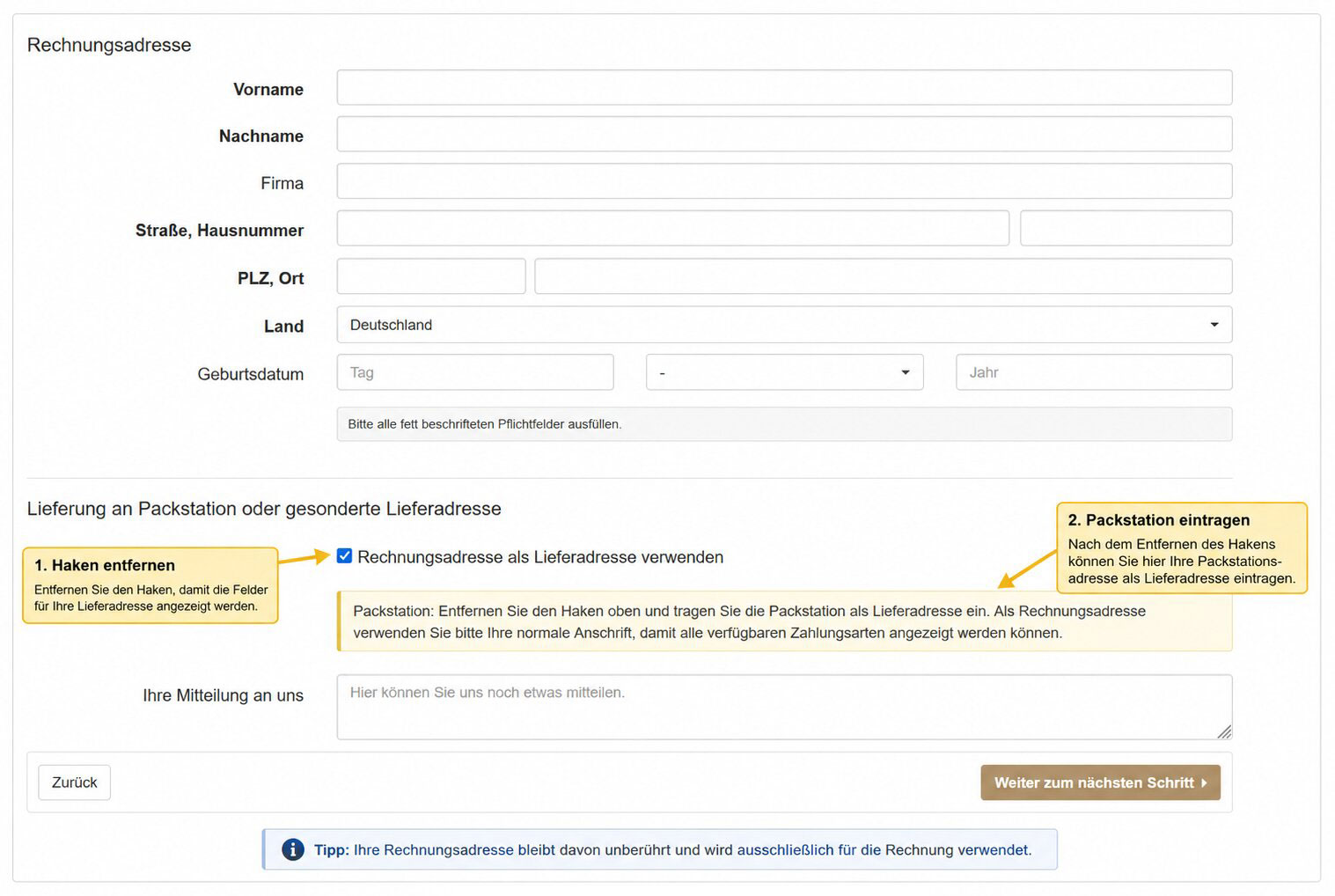Open the Land dropdown showing Deutschland
The width and height of the screenshot is (1335, 896).
click(x=784, y=325)
